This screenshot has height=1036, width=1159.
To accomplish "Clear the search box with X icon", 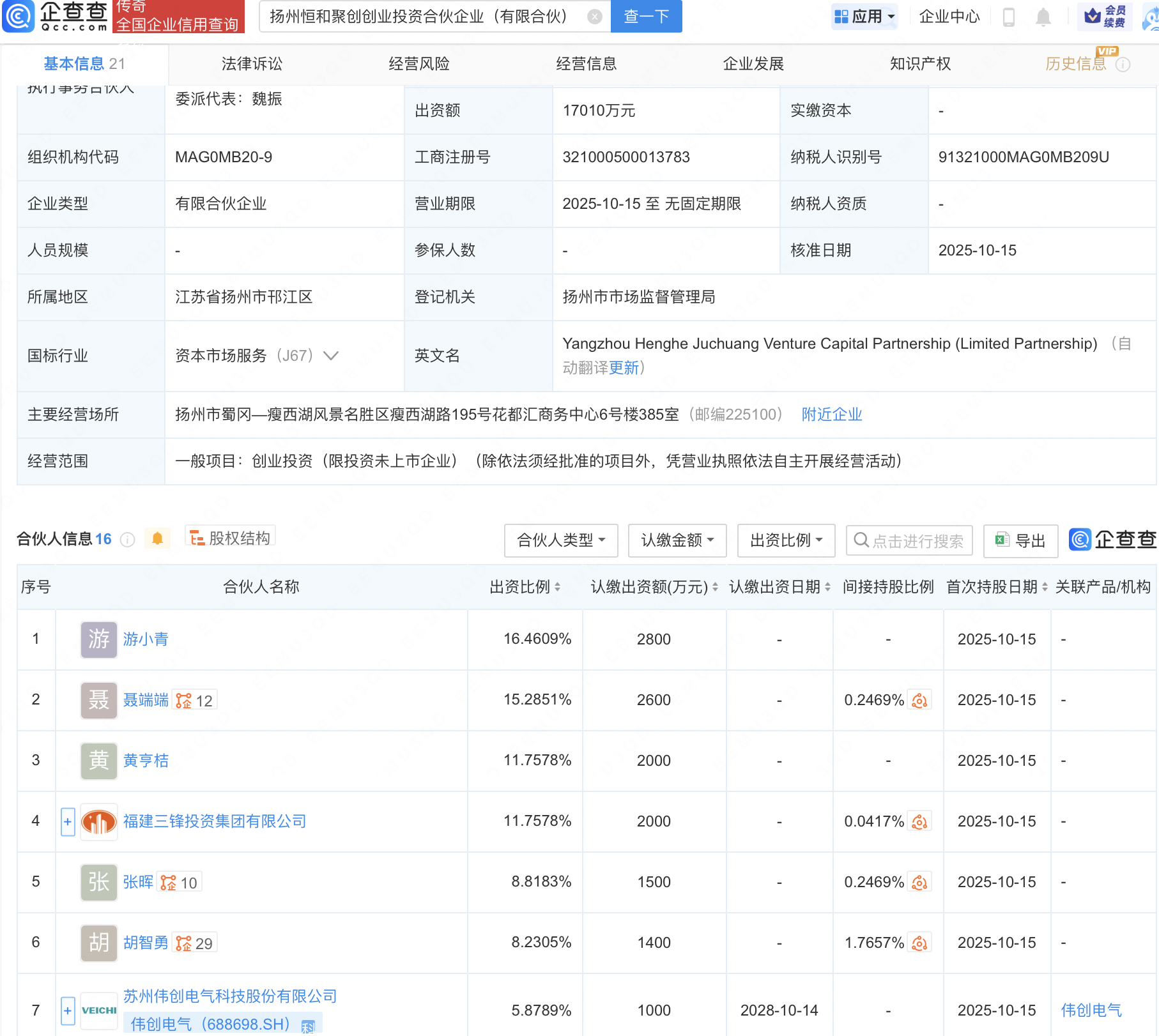I will (x=594, y=17).
